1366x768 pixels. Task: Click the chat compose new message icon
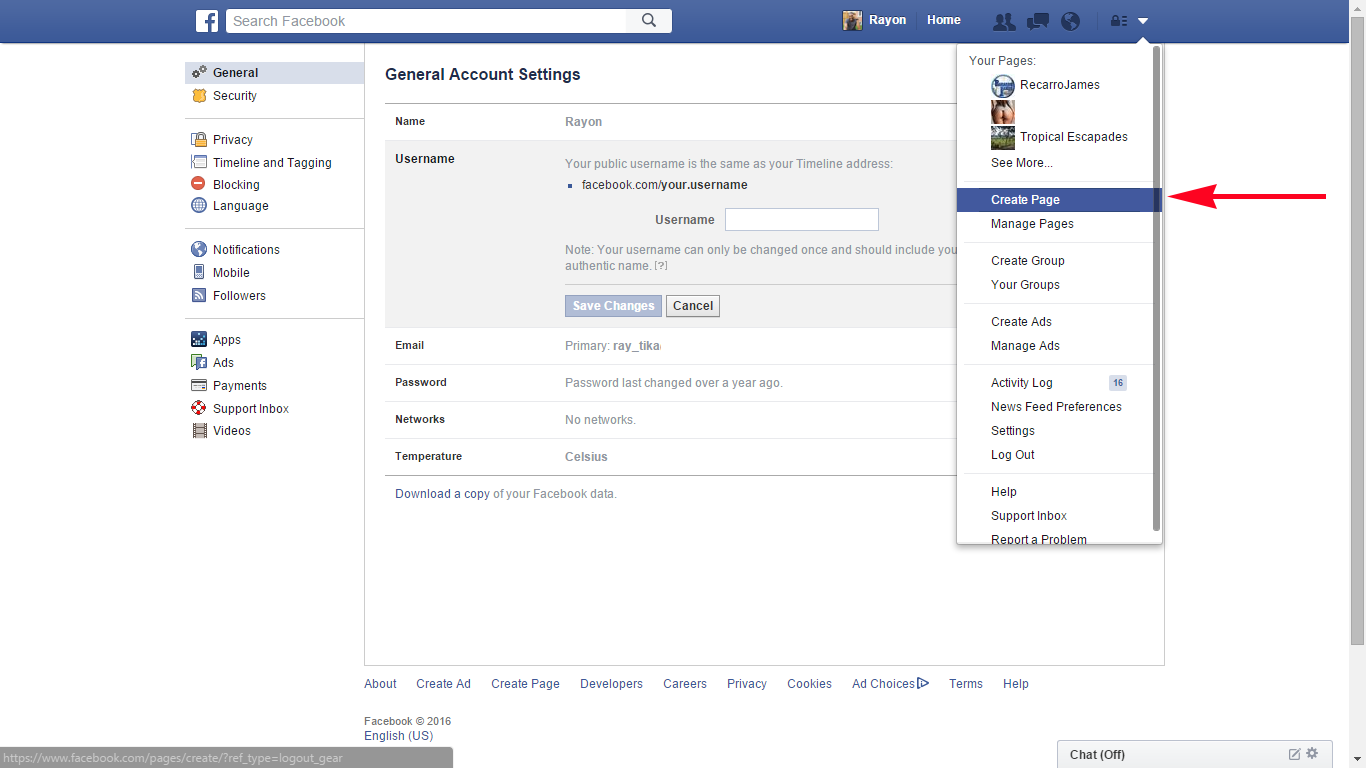point(1294,754)
